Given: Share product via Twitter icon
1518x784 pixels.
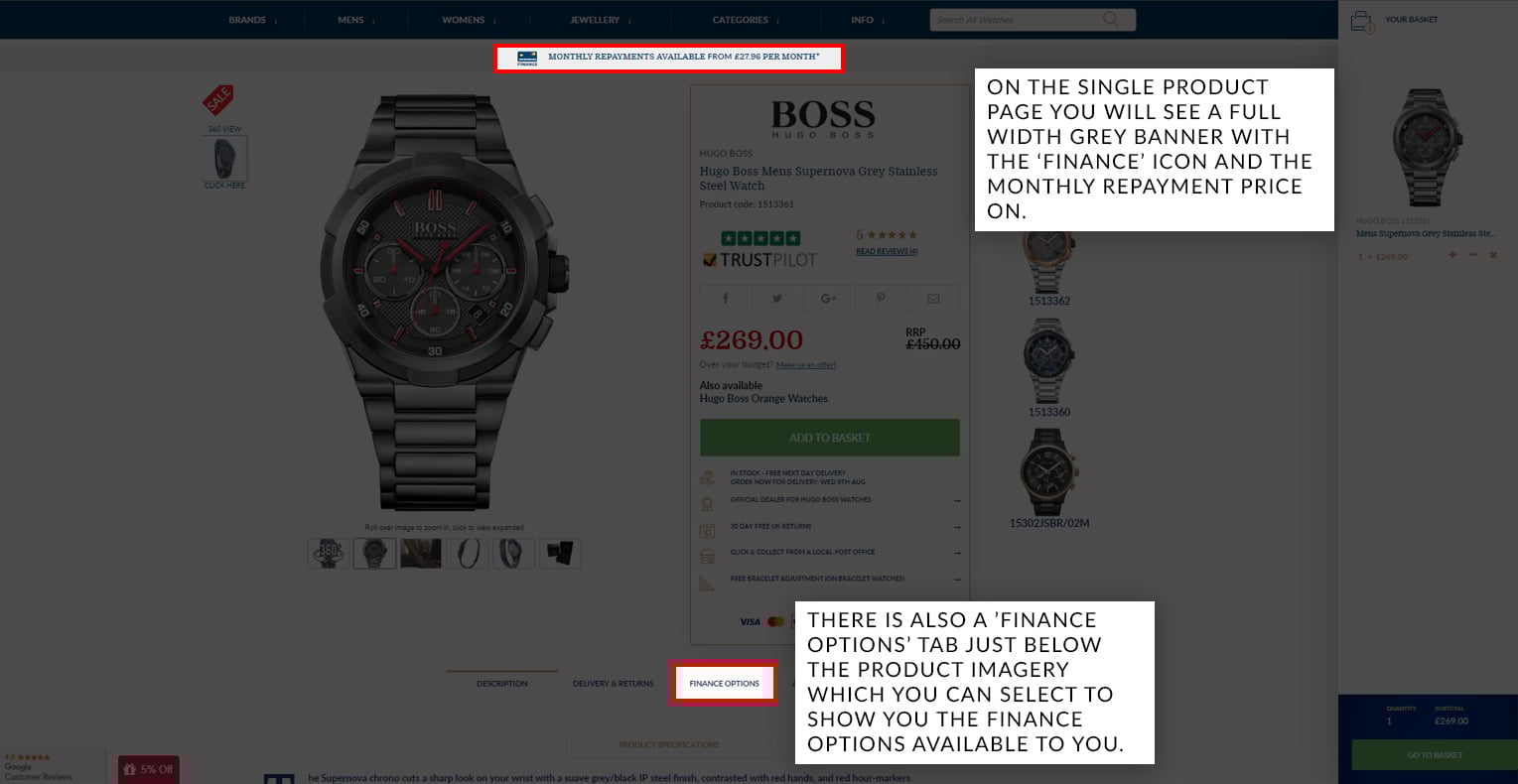Looking at the screenshot, I should click(777, 298).
